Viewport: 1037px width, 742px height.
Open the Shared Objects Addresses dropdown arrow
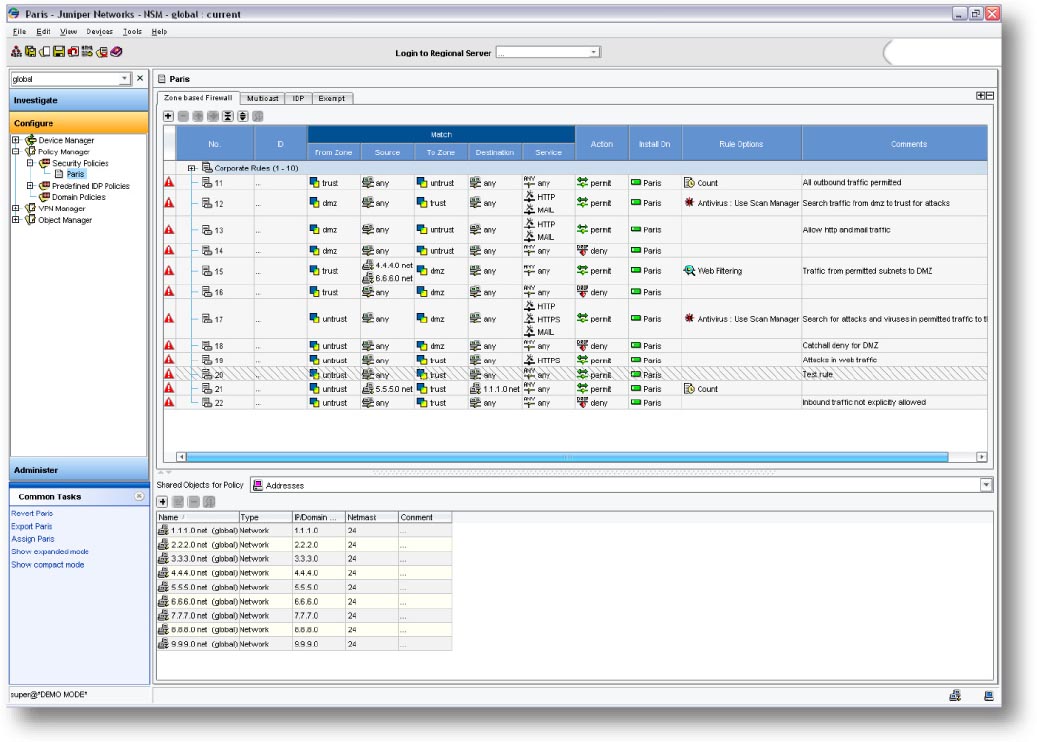click(x=986, y=485)
